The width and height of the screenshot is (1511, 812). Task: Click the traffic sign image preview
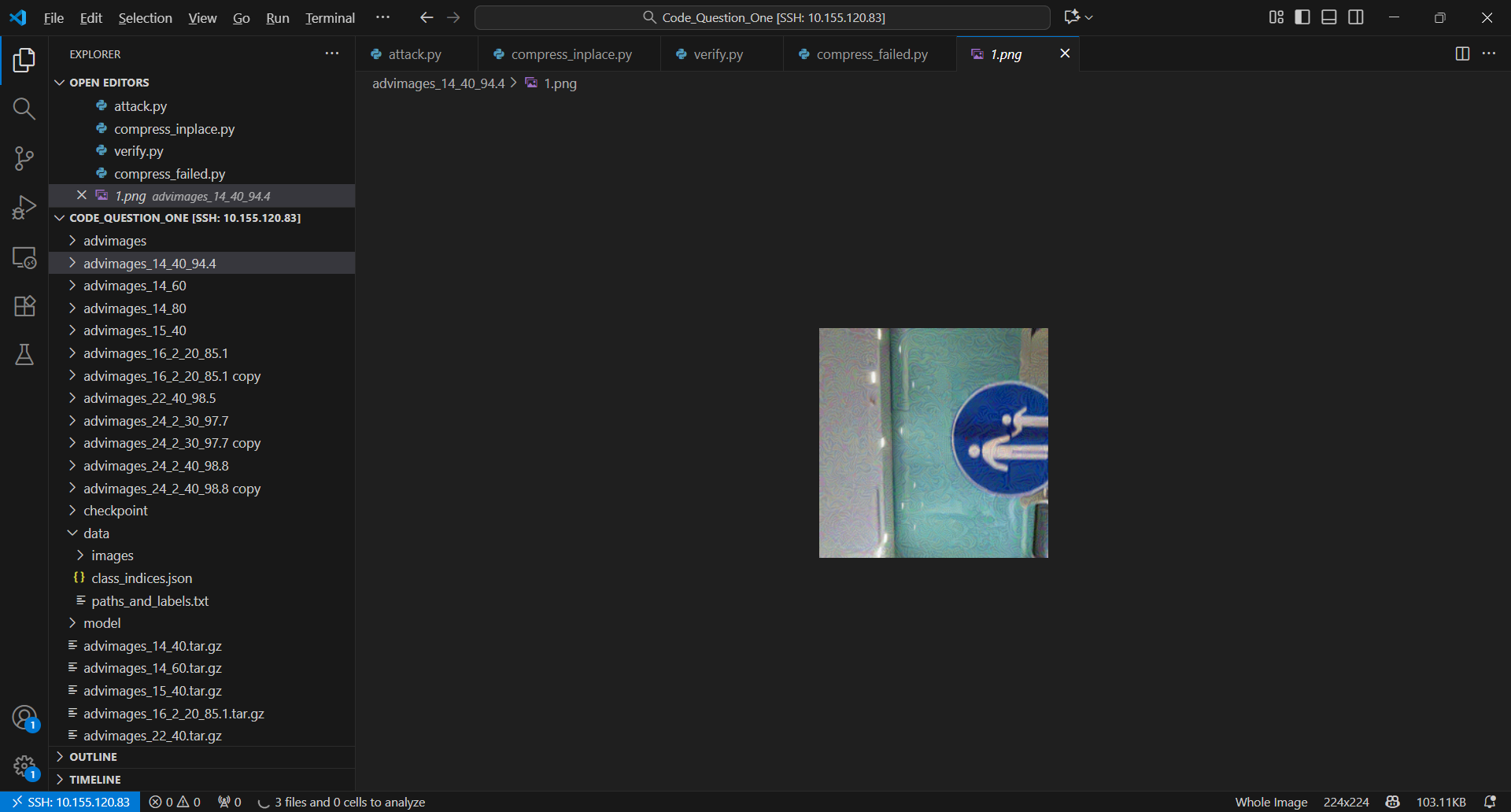[933, 443]
